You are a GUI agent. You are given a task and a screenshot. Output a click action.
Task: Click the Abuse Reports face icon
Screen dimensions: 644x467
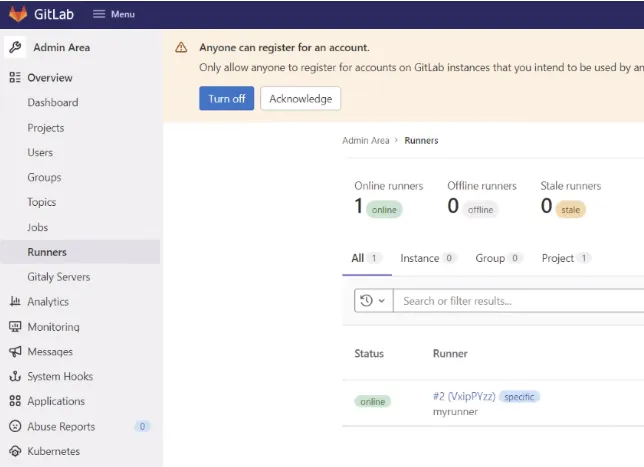pyautogui.click(x=15, y=426)
